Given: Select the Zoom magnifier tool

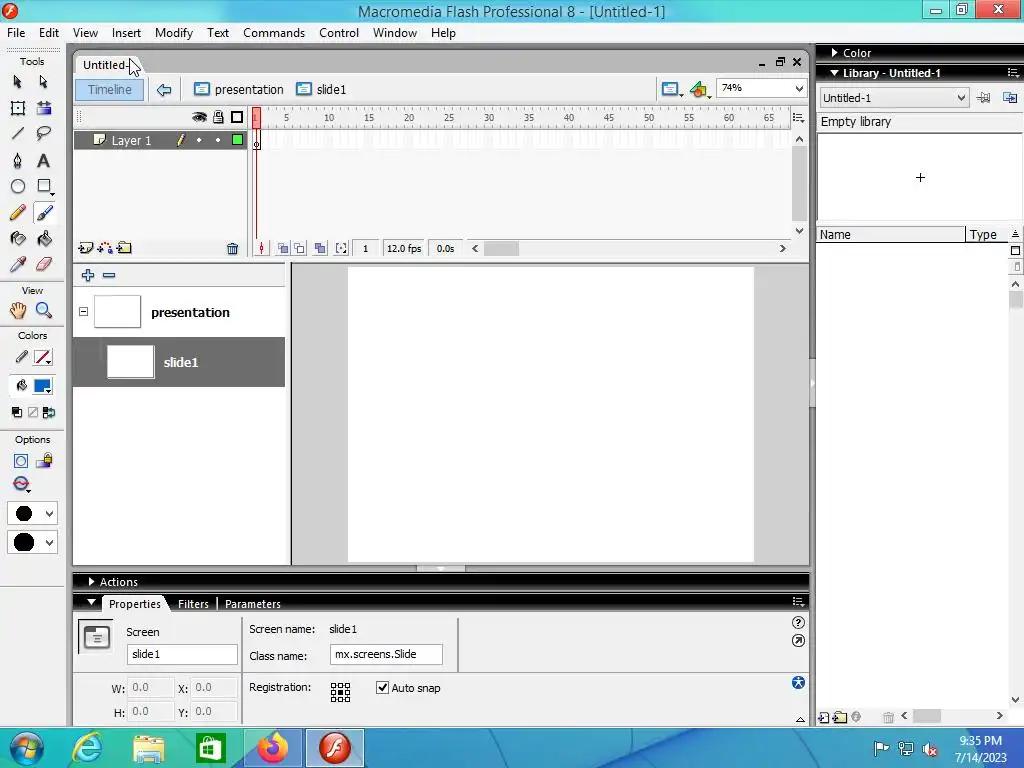Looking at the screenshot, I should [x=44, y=311].
